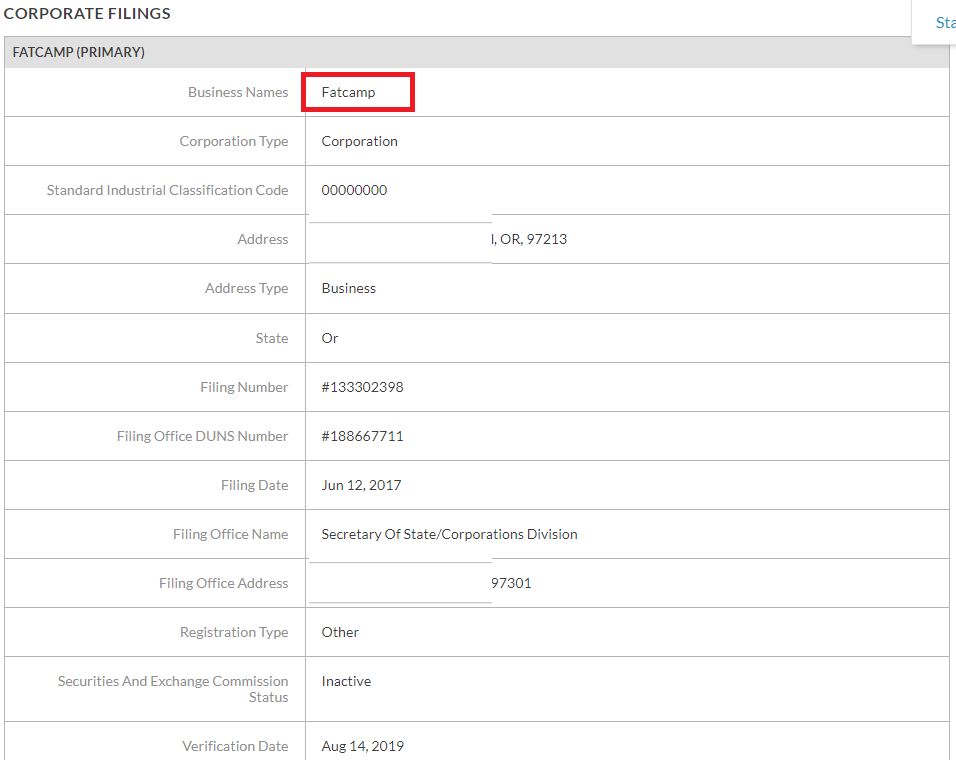Image resolution: width=956 pixels, height=770 pixels.
Task: Click the Standard Industrial Classification Code label
Action: pos(167,190)
